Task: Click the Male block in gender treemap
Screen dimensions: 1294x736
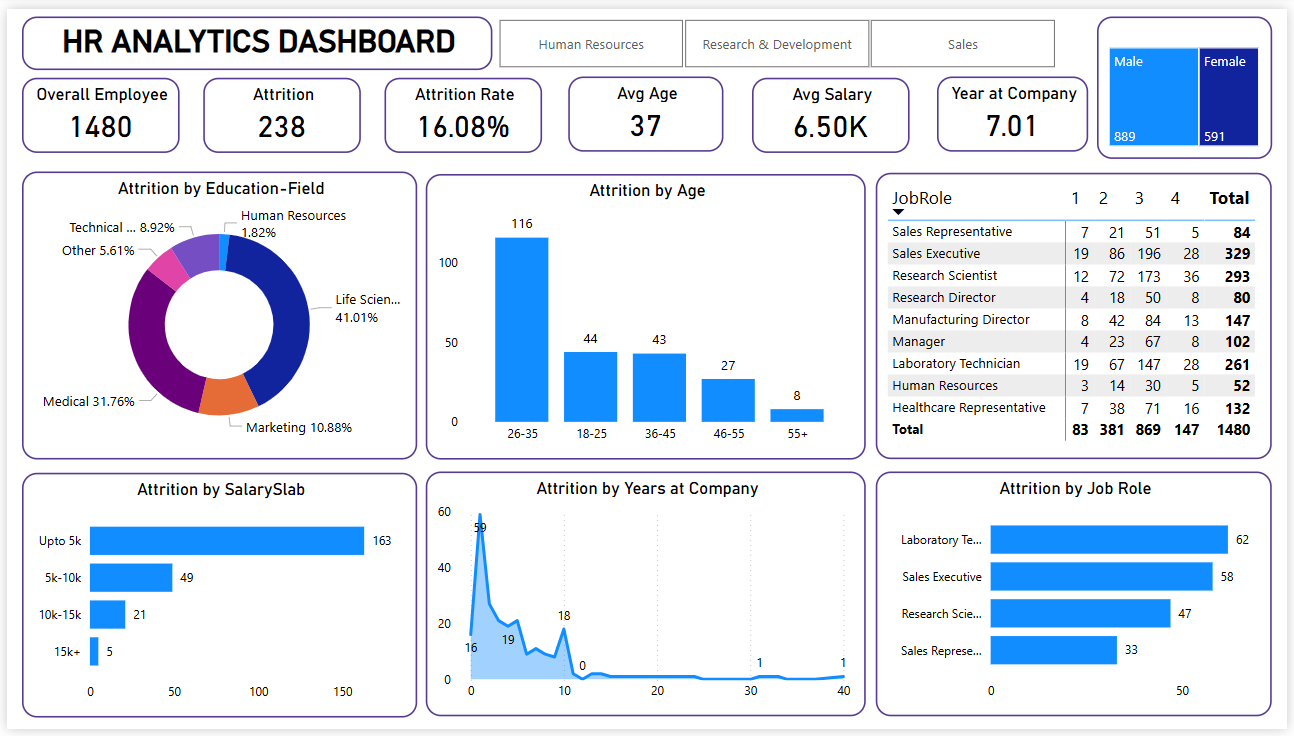Action: [1154, 97]
